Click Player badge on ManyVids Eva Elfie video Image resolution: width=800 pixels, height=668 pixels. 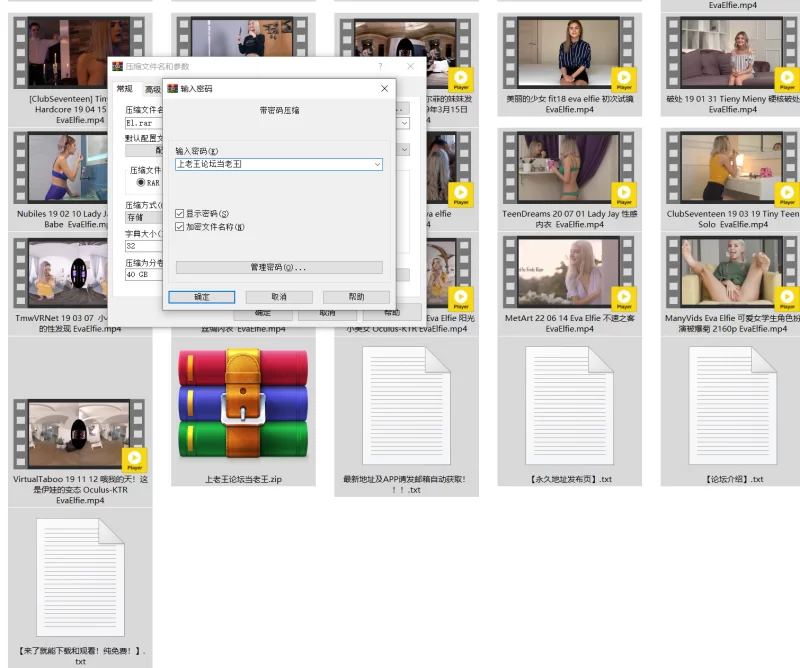787,299
